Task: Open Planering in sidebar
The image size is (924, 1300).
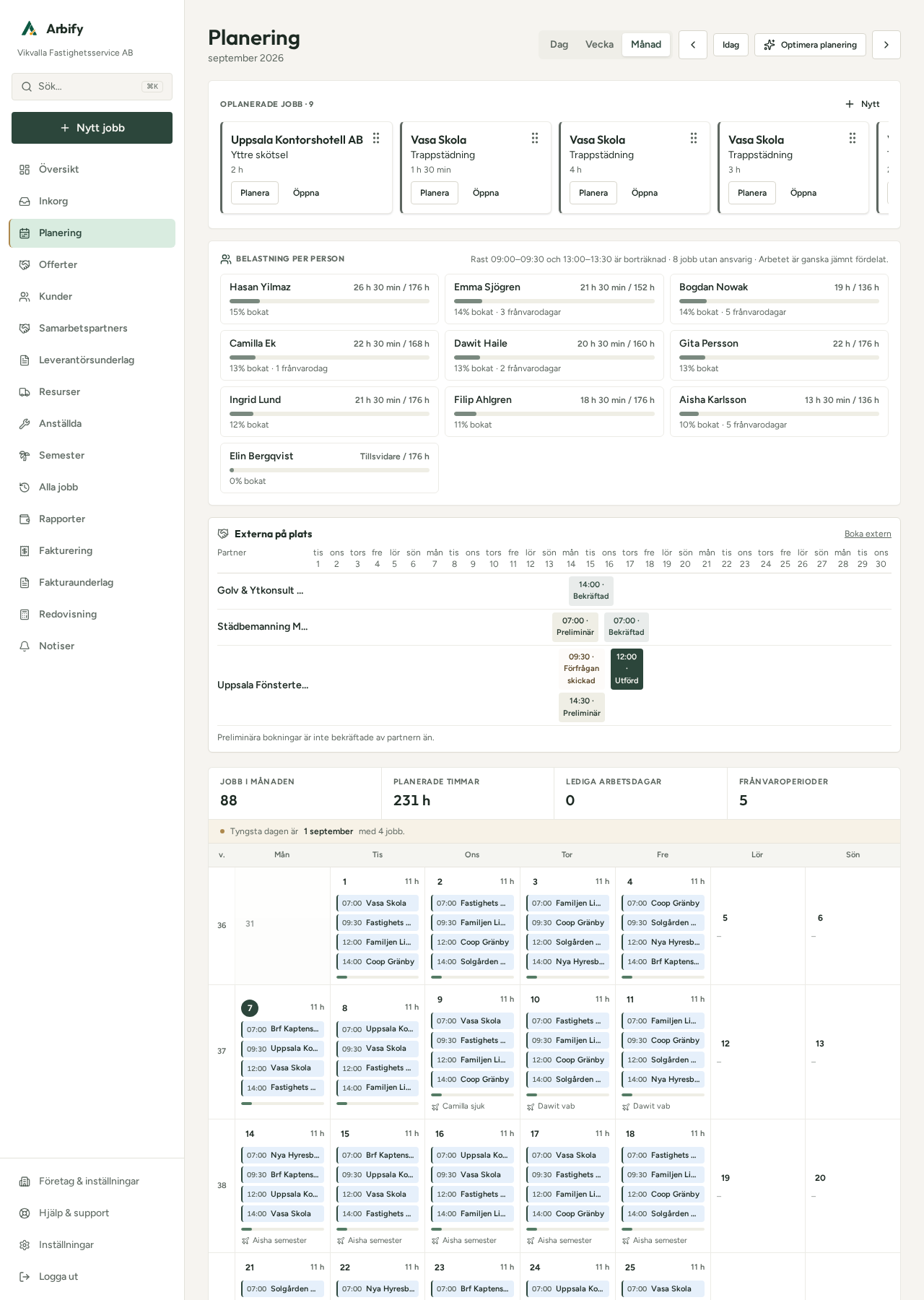Action: tap(92, 233)
